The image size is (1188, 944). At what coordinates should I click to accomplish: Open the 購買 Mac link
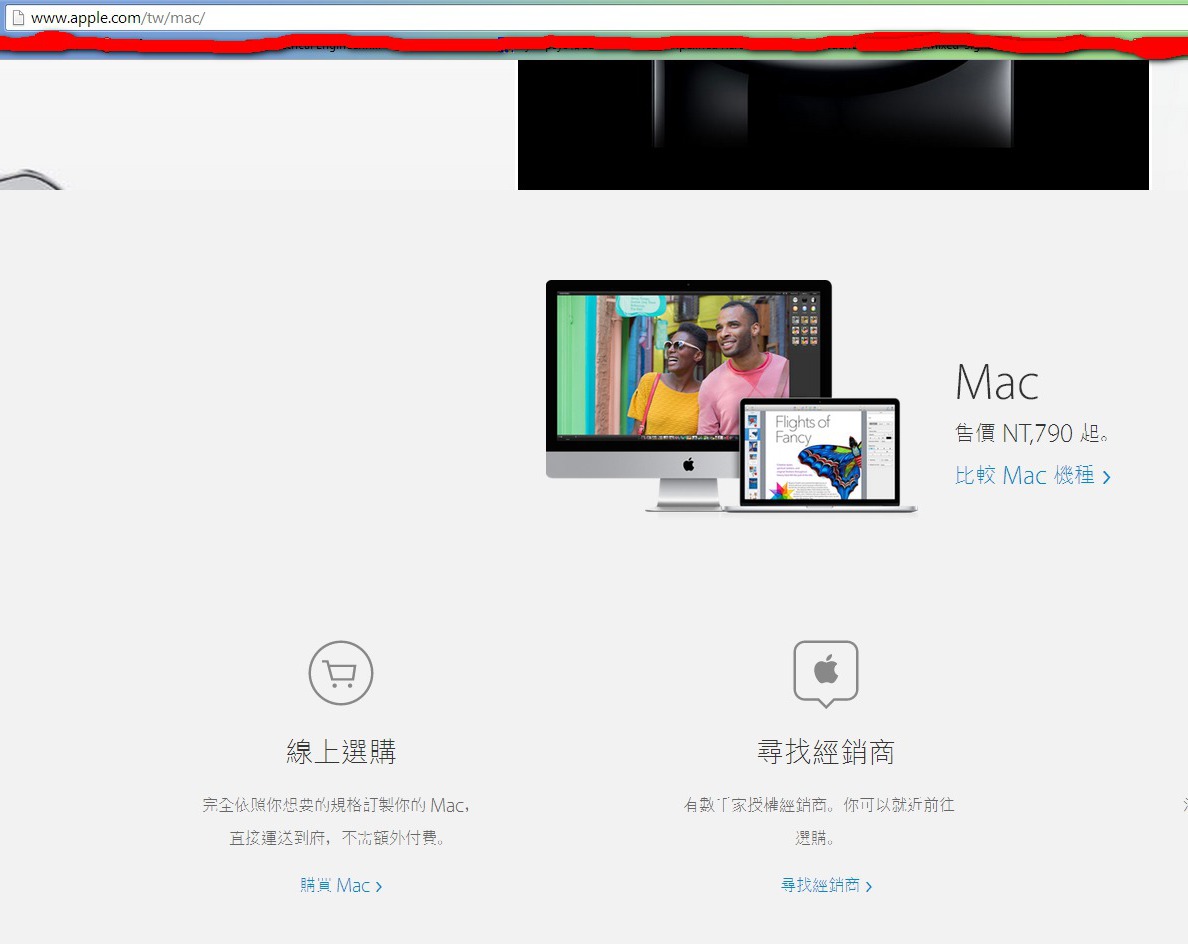click(x=341, y=885)
